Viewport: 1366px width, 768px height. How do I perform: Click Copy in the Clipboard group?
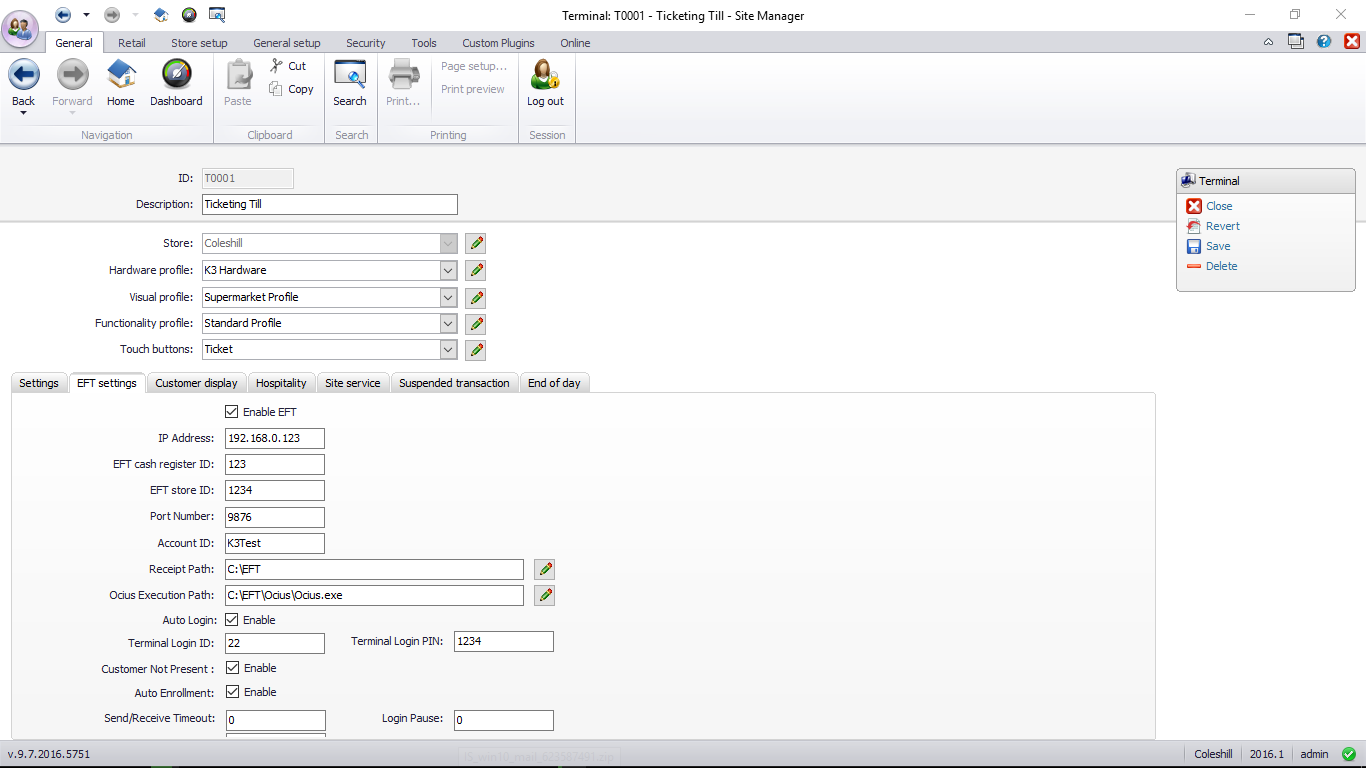291,89
